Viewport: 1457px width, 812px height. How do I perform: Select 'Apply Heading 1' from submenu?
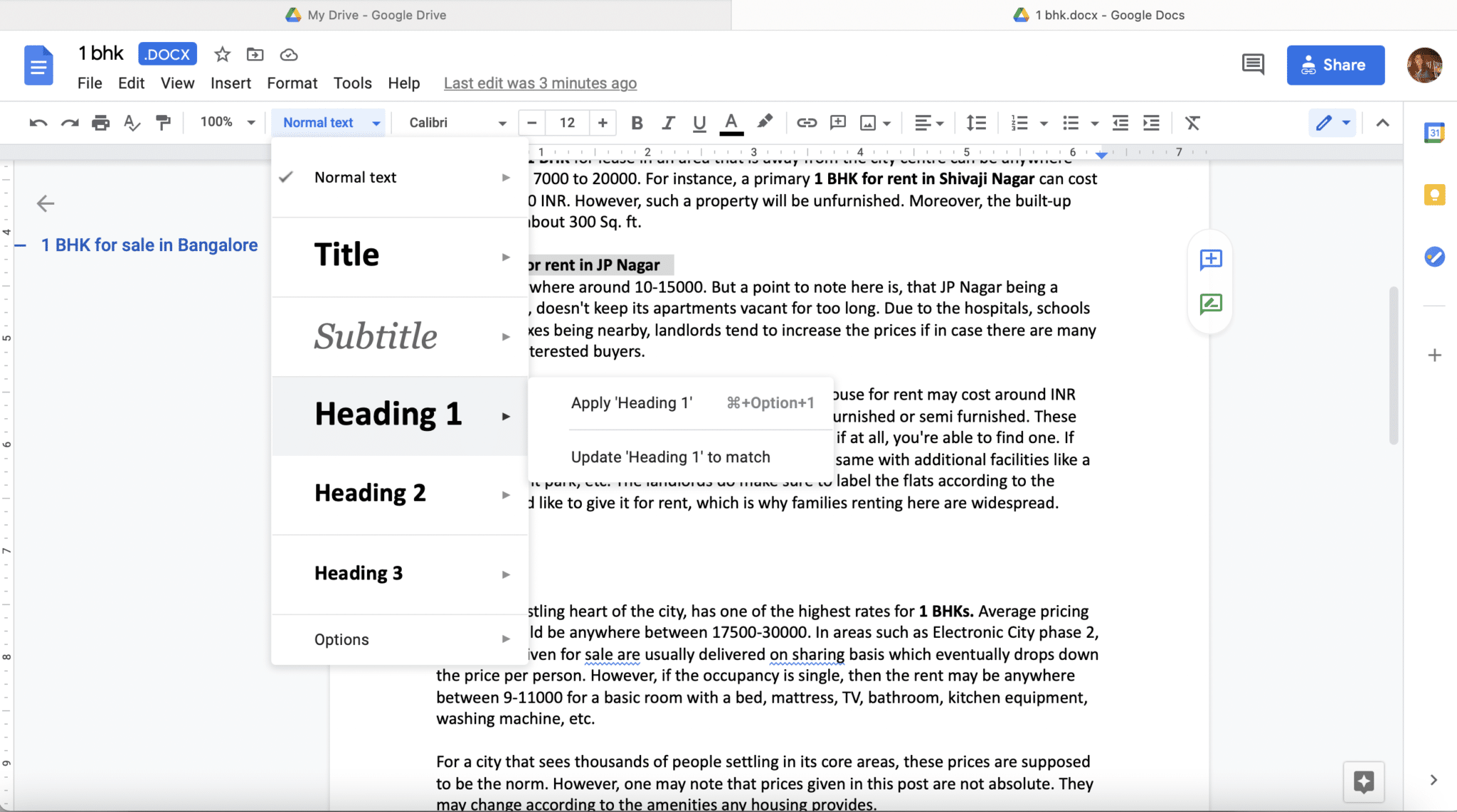(633, 402)
